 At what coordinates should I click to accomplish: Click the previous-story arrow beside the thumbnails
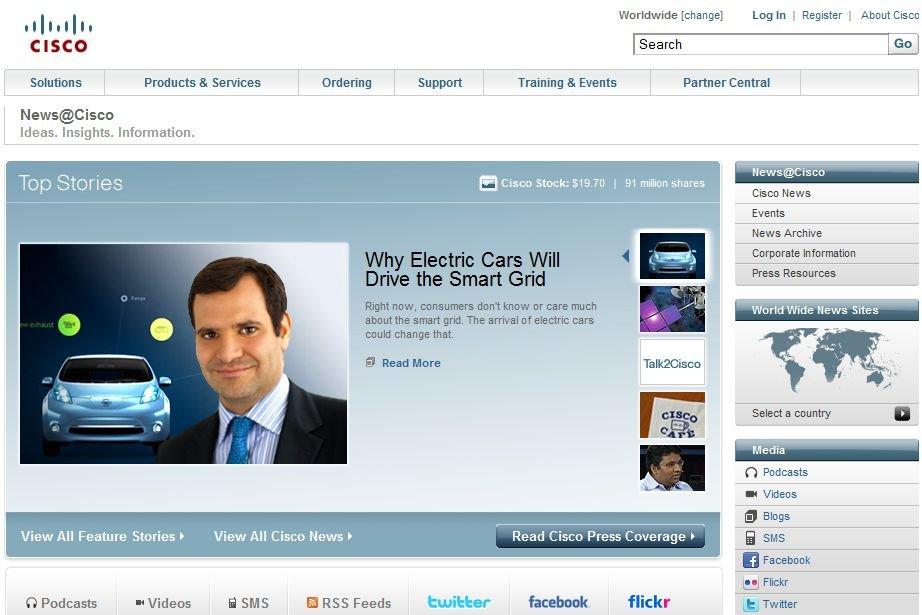coord(626,256)
